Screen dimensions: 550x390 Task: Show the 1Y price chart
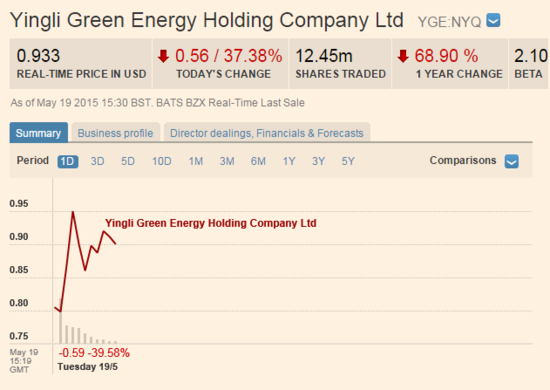click(x=289, y=161)
